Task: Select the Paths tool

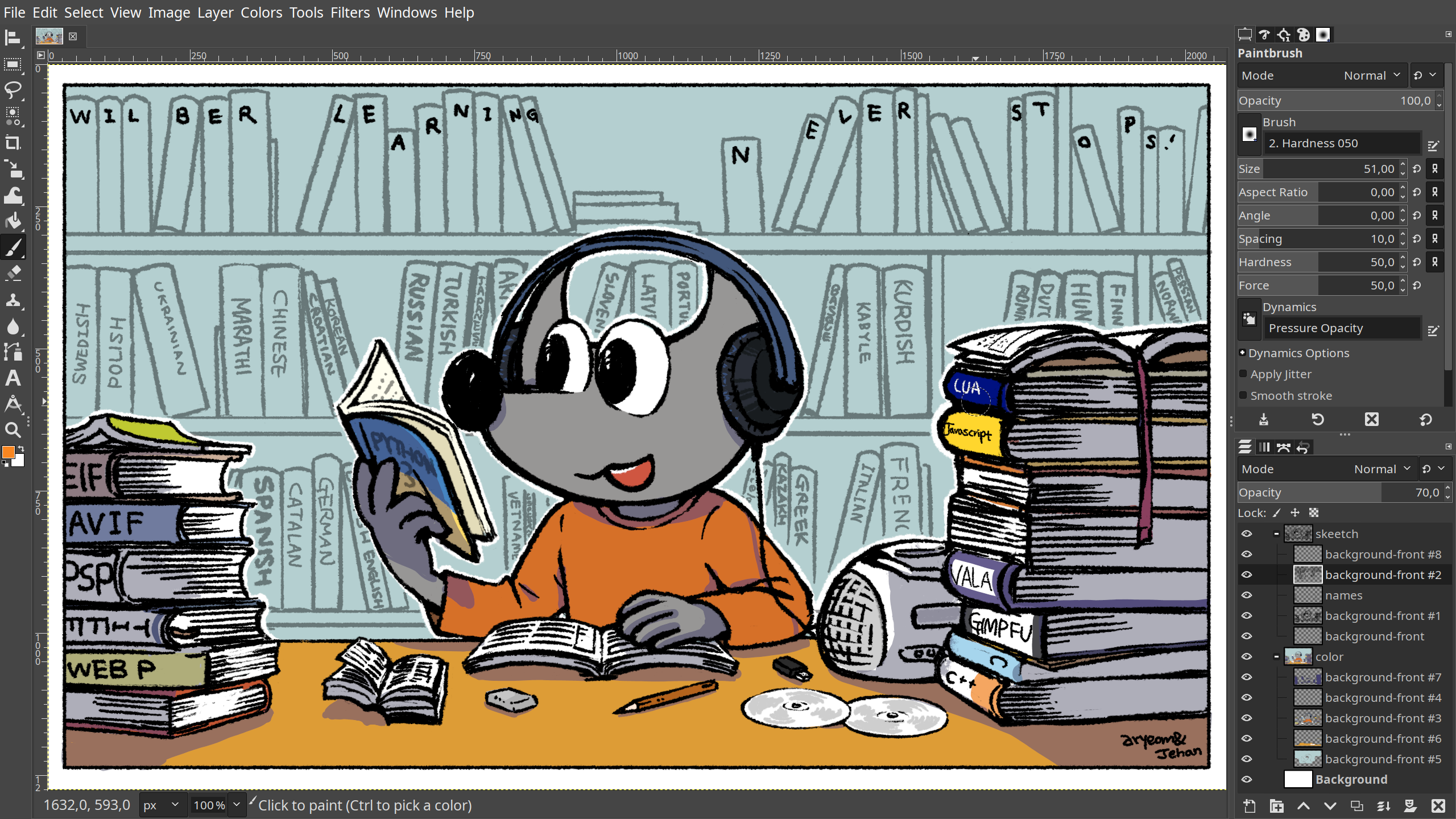Action: click(13, 352)
